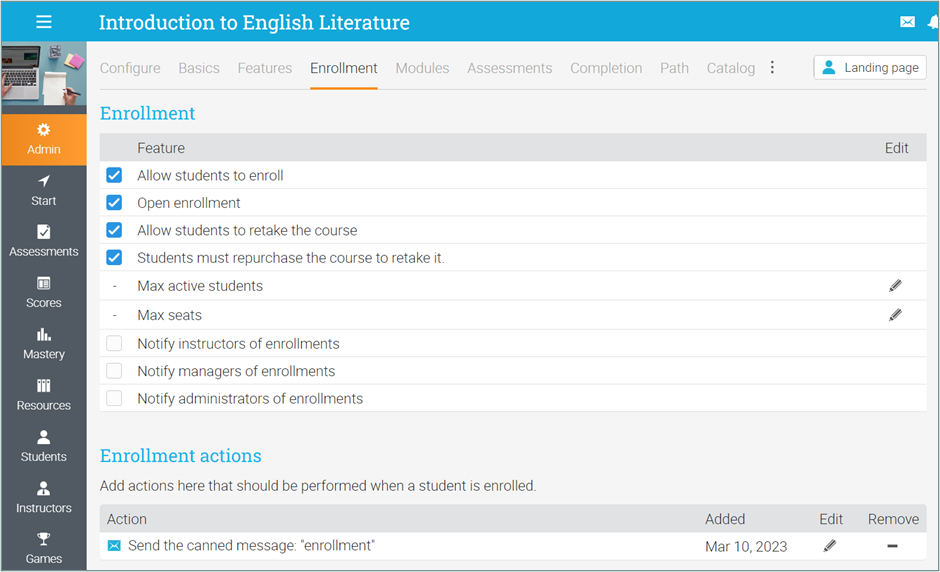This screenshot has width=940, height=572.
Task: Open the Students section in sidebar
Action: 44,446
